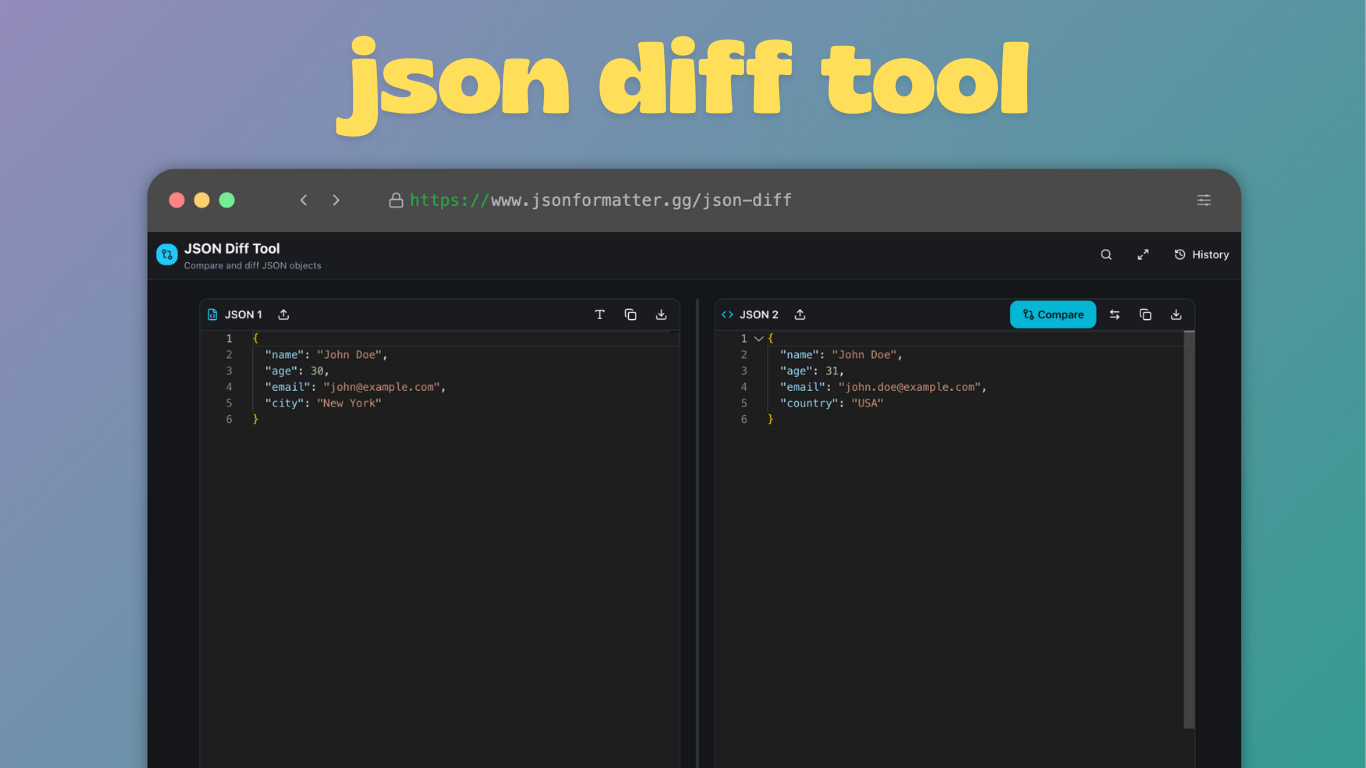Screen dimensions: 1366x768
Task: Click the format text icon in JSON 1
Action: [600, 315]
